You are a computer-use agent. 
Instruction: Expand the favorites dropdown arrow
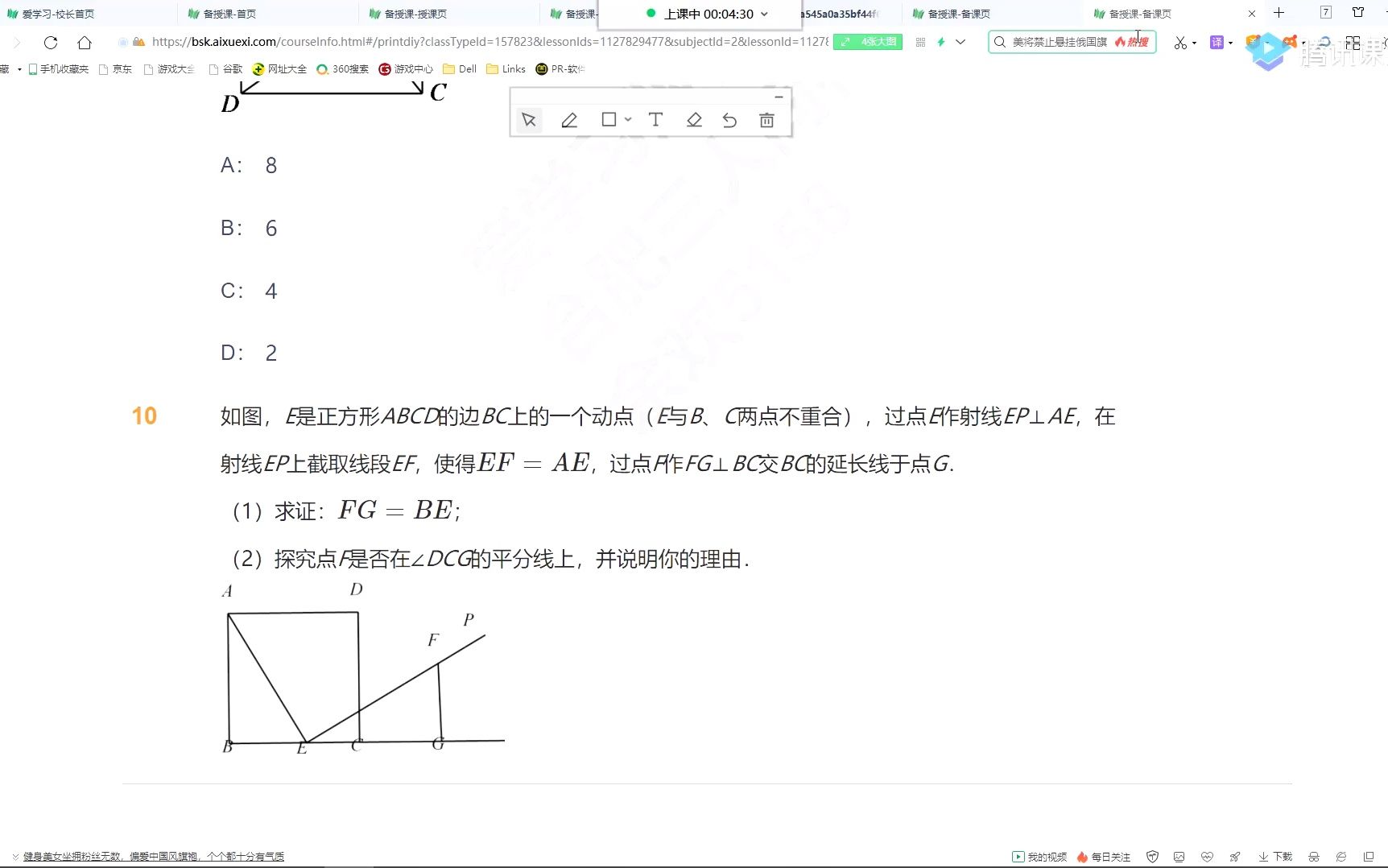point(19,69)
